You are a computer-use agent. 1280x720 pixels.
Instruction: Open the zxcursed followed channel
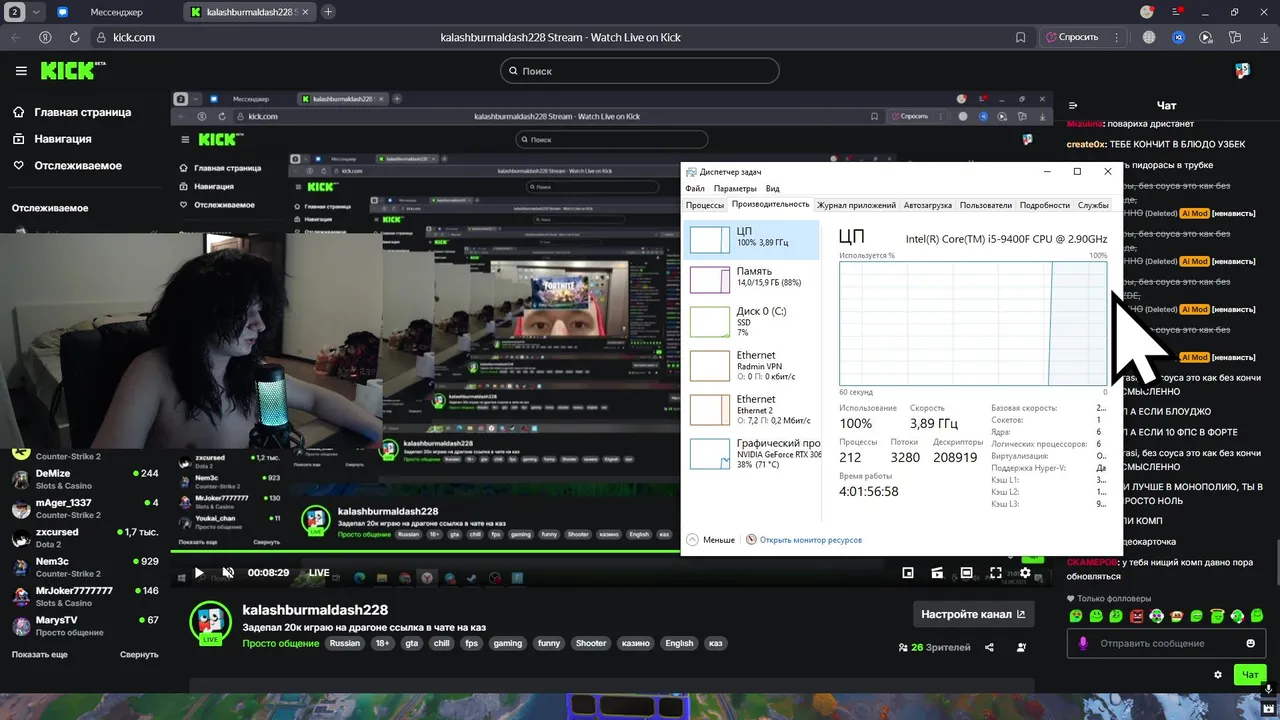[85, 538]
